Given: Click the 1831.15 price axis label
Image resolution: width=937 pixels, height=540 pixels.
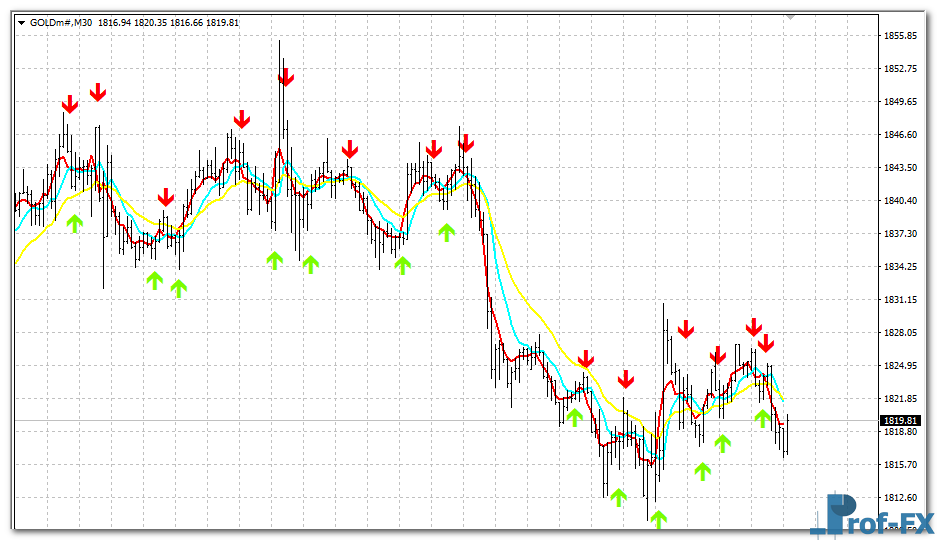Looking at the screenshot, I should 900,300.
